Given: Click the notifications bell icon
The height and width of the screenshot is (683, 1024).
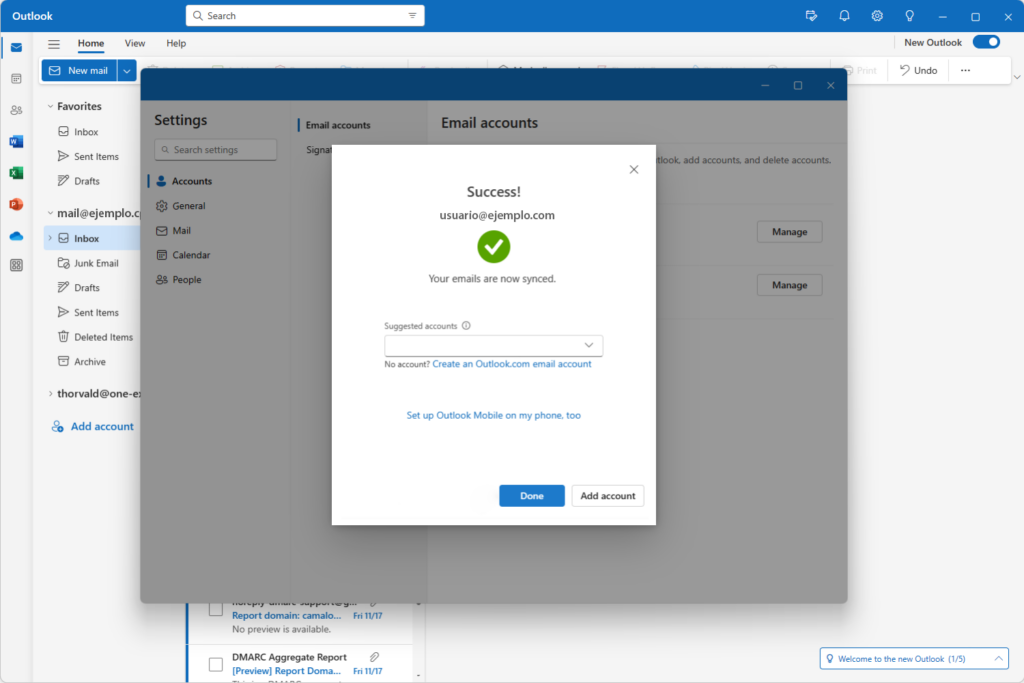Looking at the screenshot, I should tap(844, 16).
